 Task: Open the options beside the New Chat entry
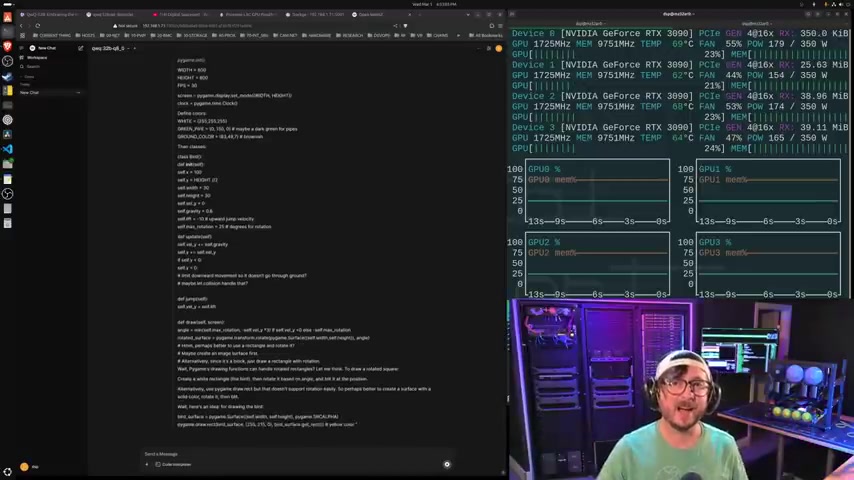78,93
